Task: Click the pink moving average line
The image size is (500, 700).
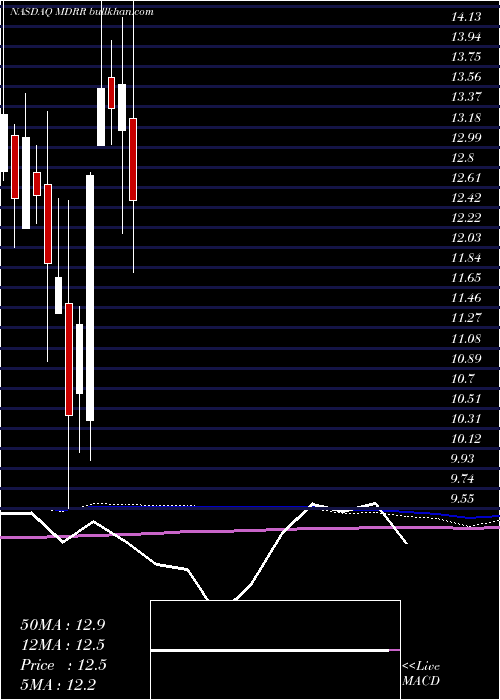Action: point(250,530)
